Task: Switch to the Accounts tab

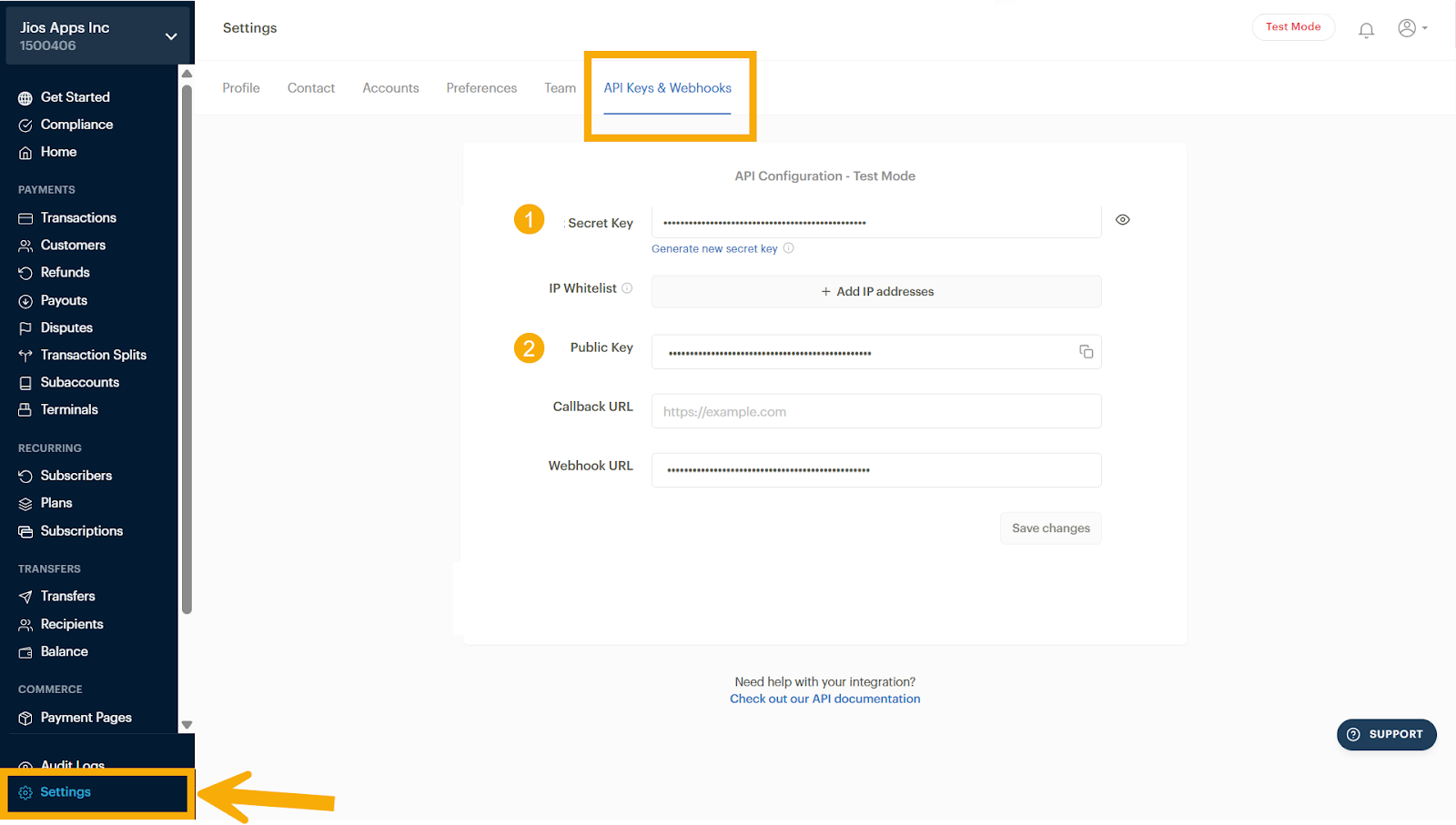Action: 390,88
